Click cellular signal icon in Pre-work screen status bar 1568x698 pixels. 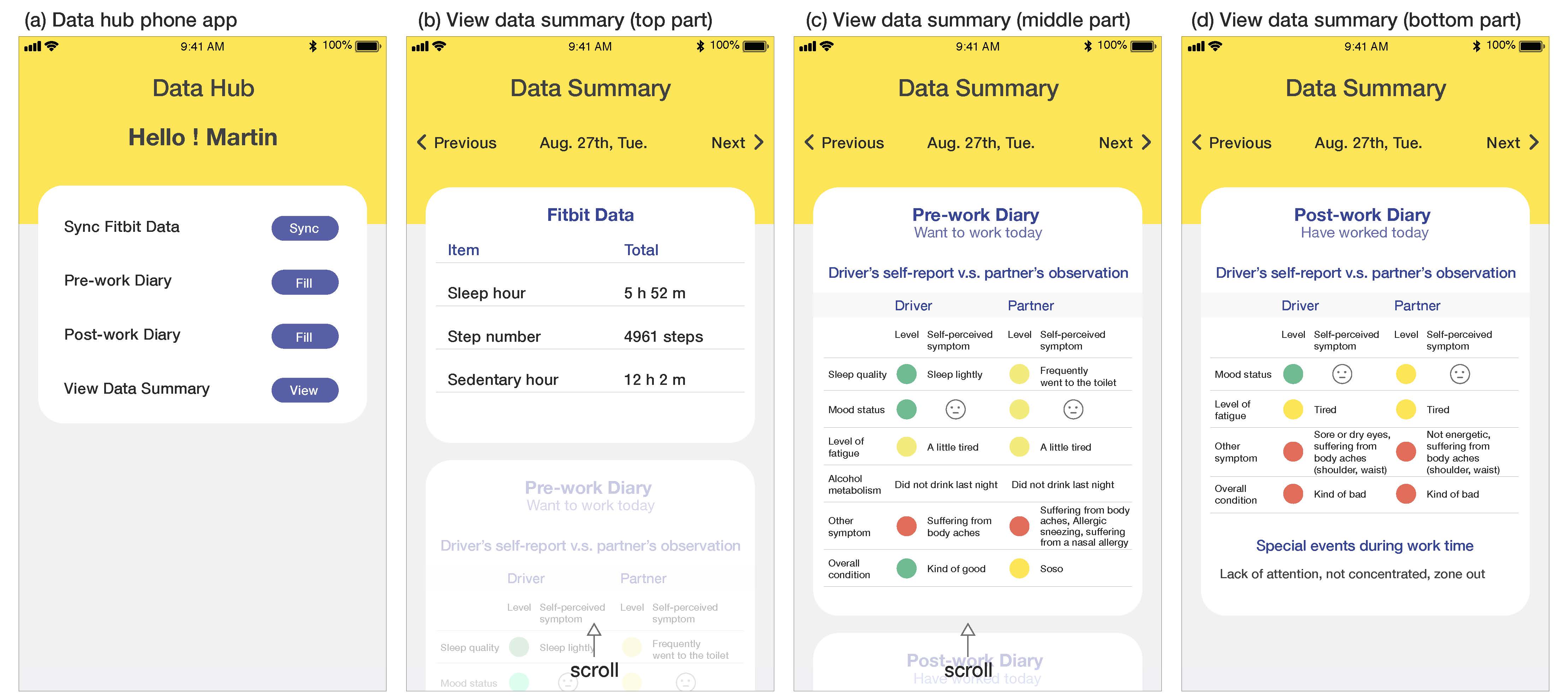pyautogui.click(x=807, y=46)
